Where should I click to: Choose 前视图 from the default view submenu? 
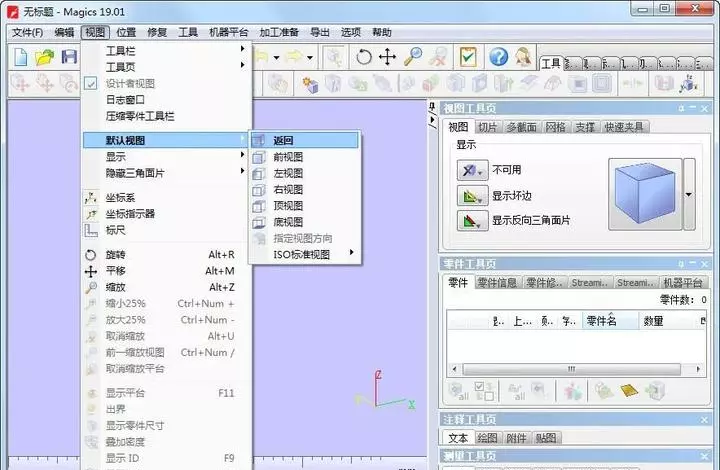[288, 157]
